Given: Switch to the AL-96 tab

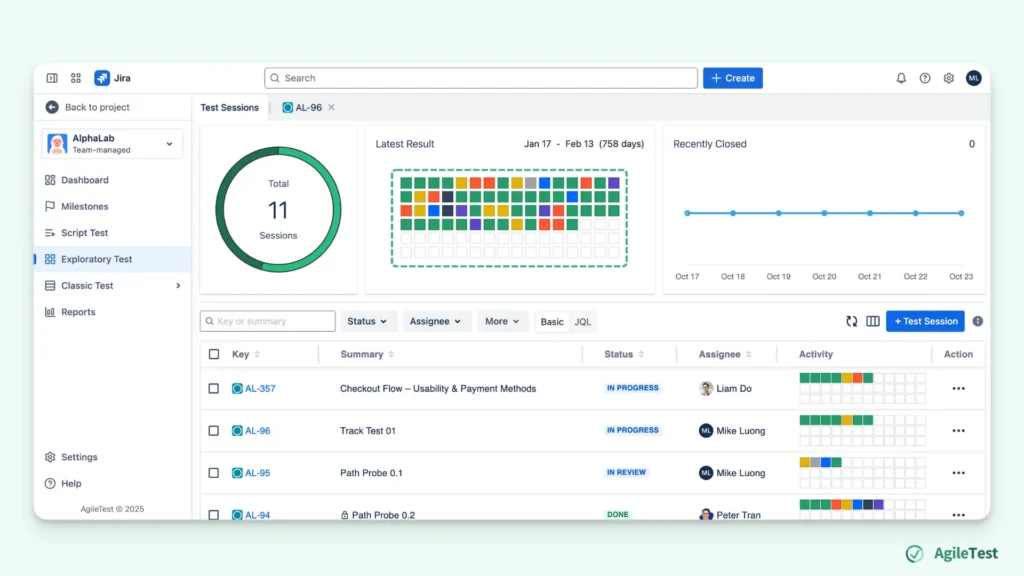Looking at the screenshot, I should [308, 108].
